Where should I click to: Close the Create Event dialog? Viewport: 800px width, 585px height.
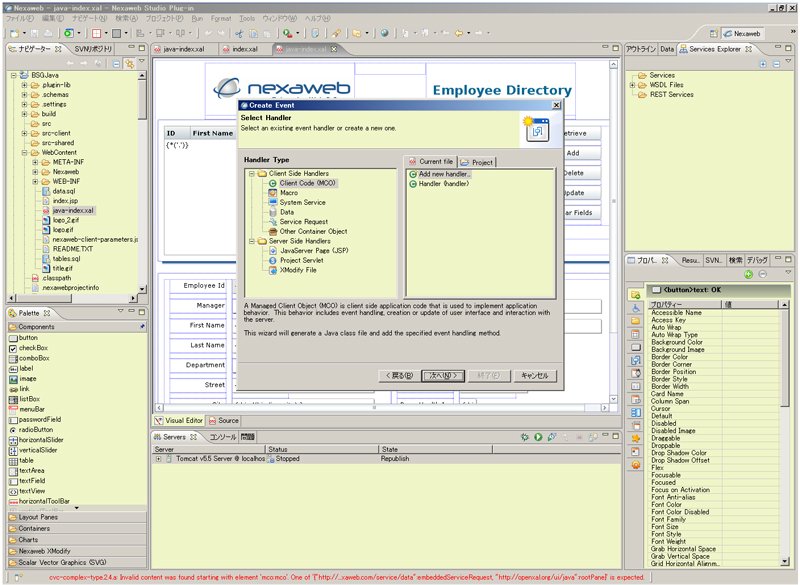coord(556,105)
